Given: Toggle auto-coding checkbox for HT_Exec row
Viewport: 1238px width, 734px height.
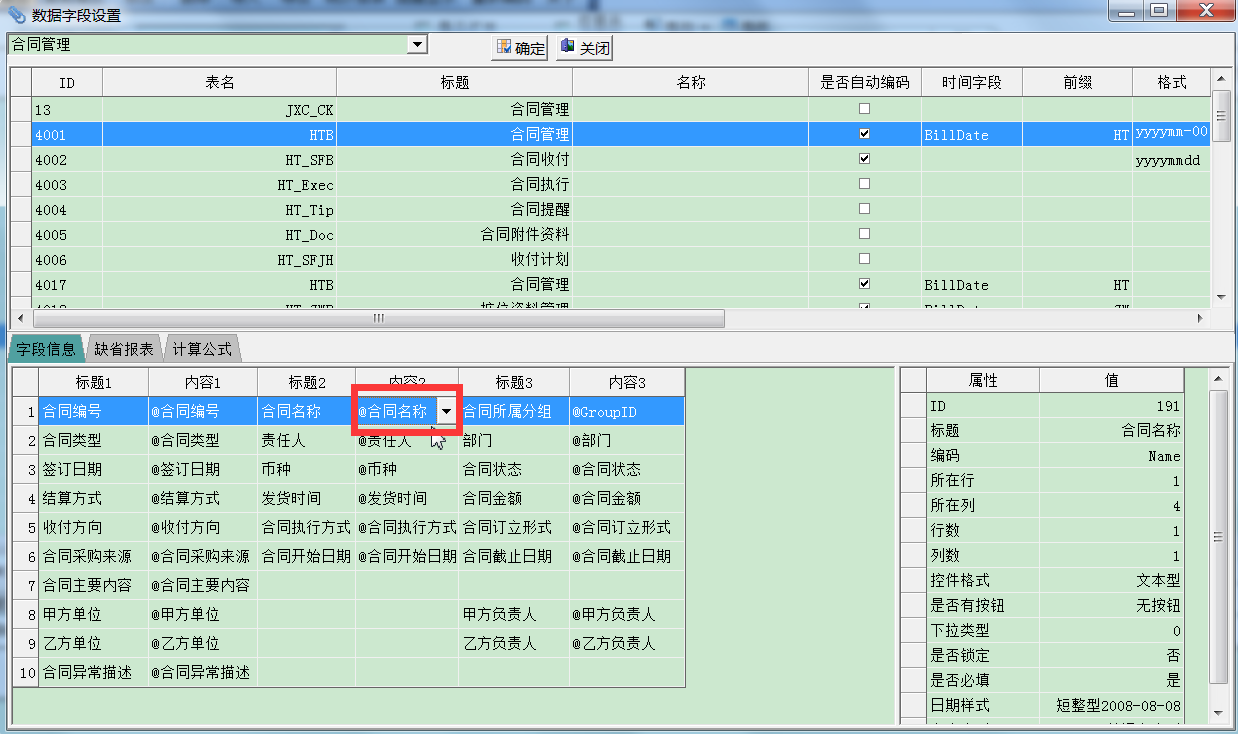Looking at the screenshot, I should 864,184.
